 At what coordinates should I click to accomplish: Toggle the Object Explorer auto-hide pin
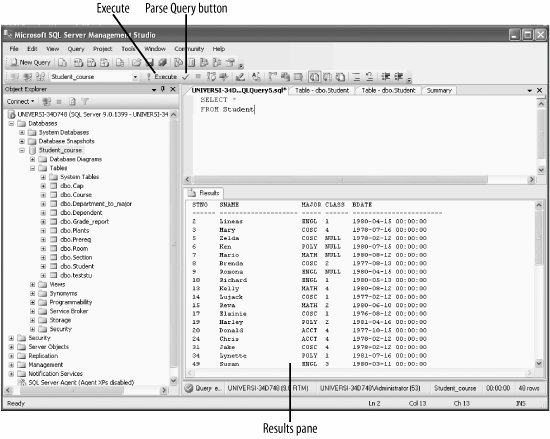tap(163, 89)
